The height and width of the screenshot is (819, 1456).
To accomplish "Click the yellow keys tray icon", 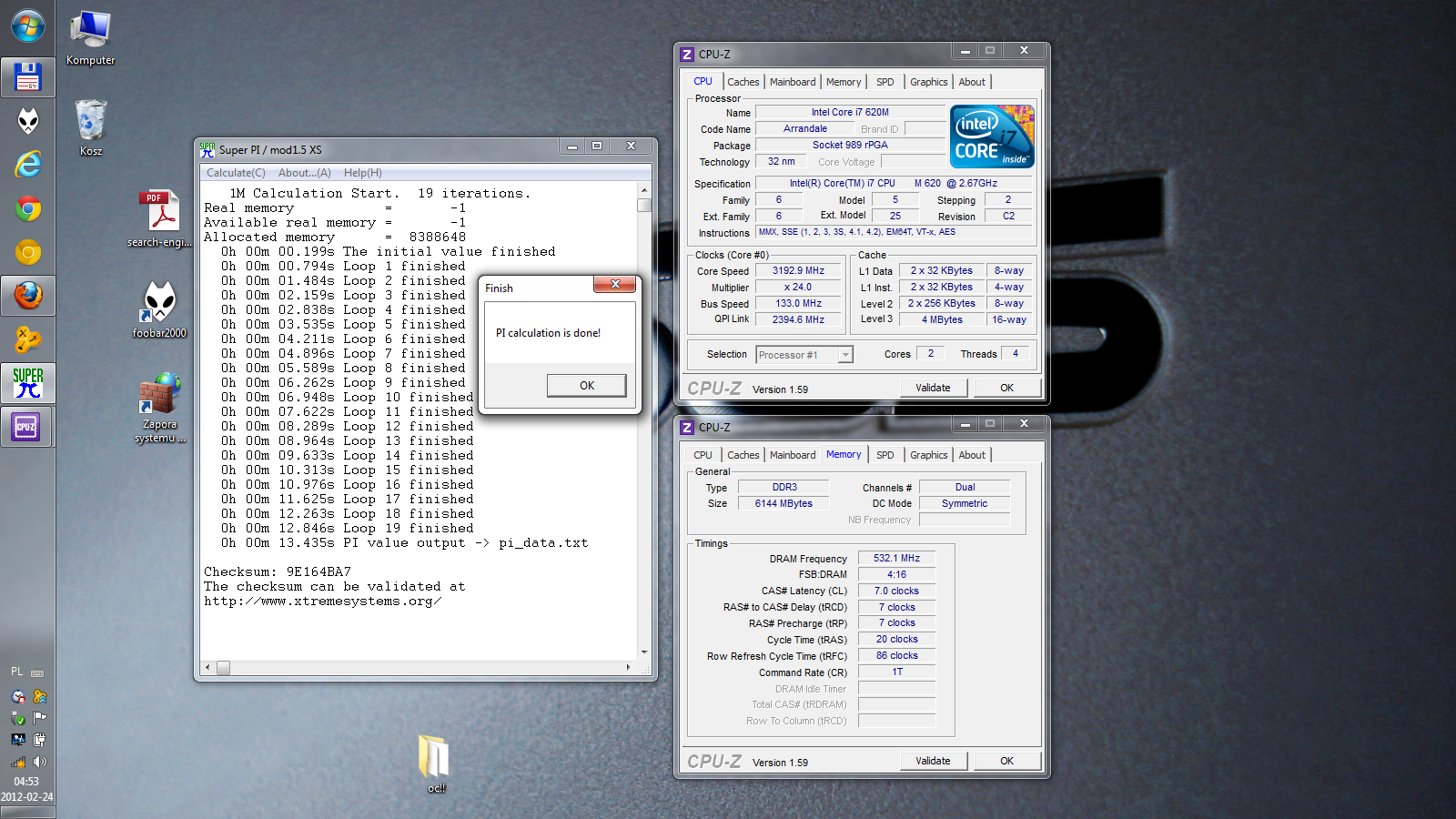I will point(39,696).
